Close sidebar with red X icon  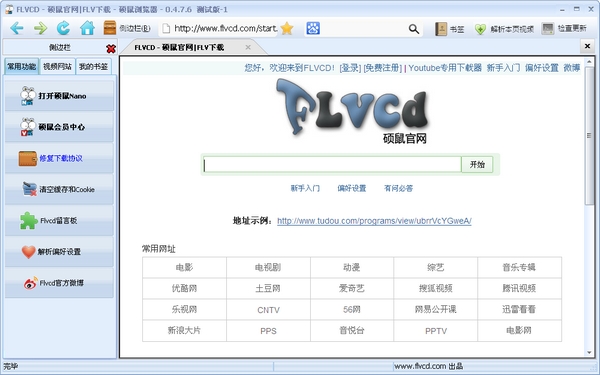111,49
